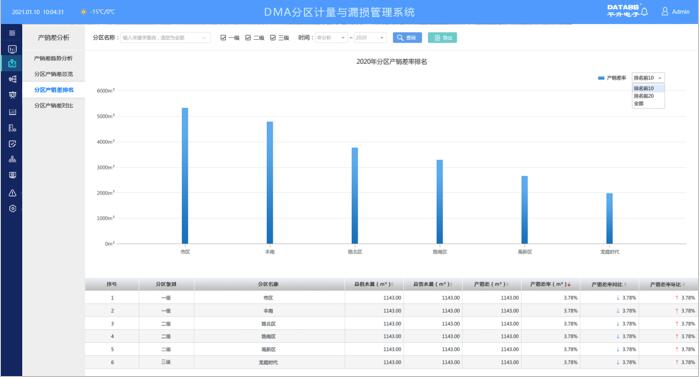Choose 排名前20 option in ranking list

click(648, 96)
